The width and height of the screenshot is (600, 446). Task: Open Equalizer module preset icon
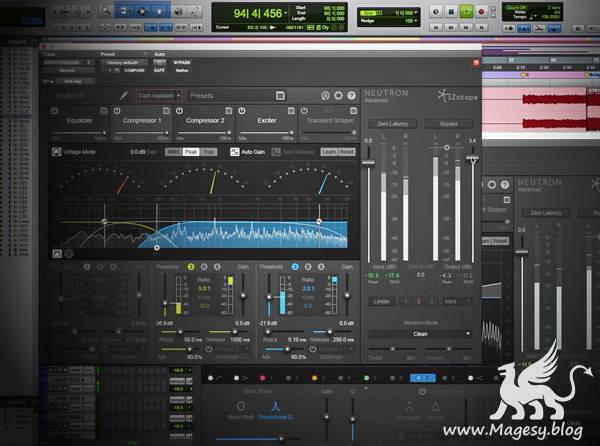(104, 111)
